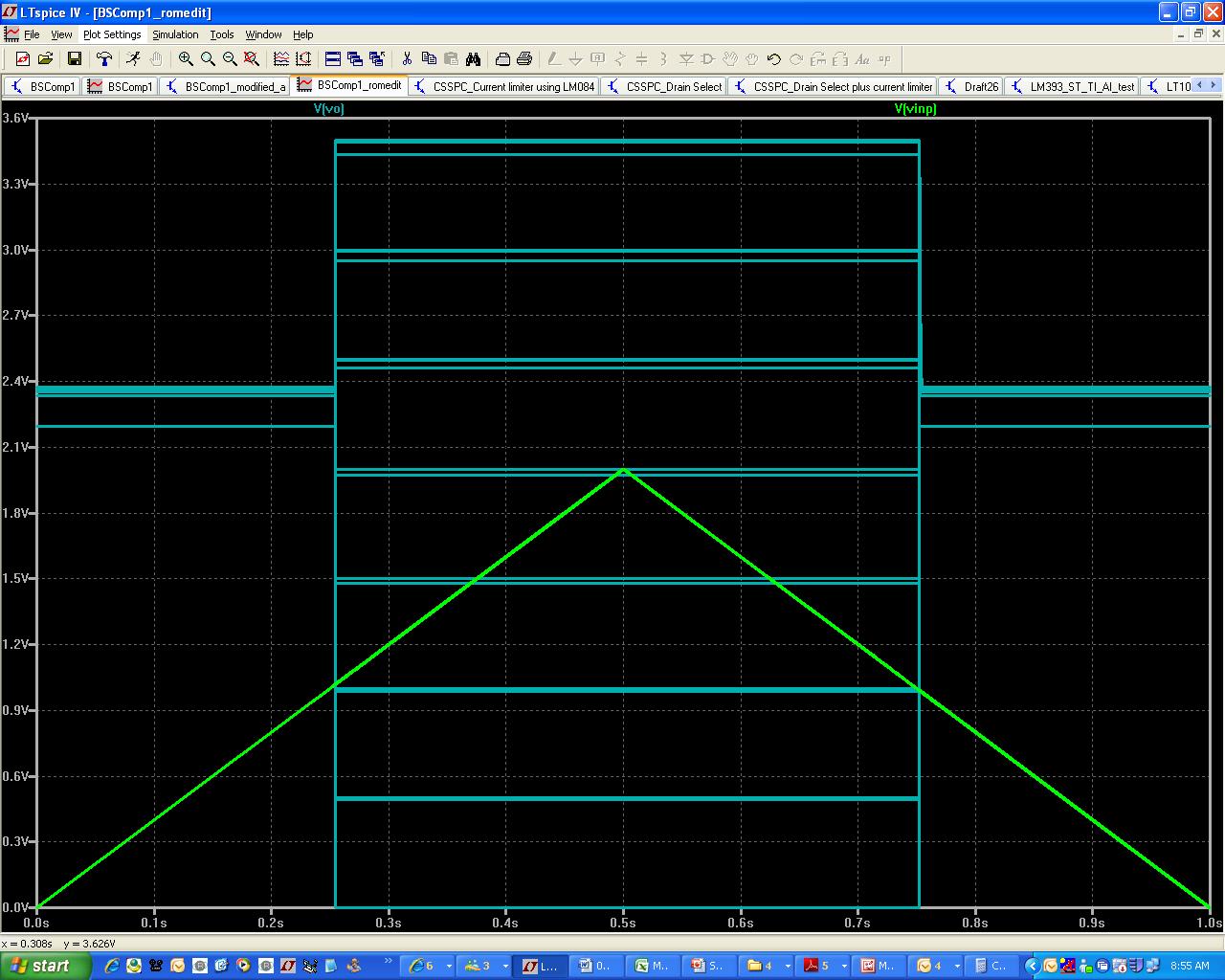1225x980 pixels.
Task: Click the tab strip scroll right arrow
Action: pyautogui.click(x=1215, y=85)
